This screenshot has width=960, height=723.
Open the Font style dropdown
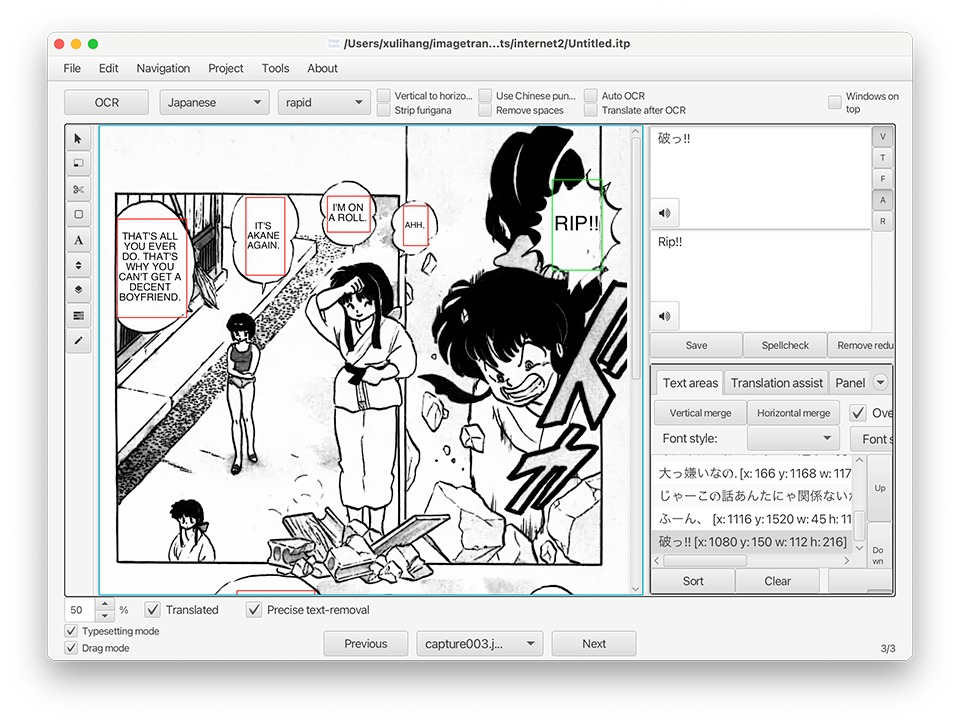point(793,438)
